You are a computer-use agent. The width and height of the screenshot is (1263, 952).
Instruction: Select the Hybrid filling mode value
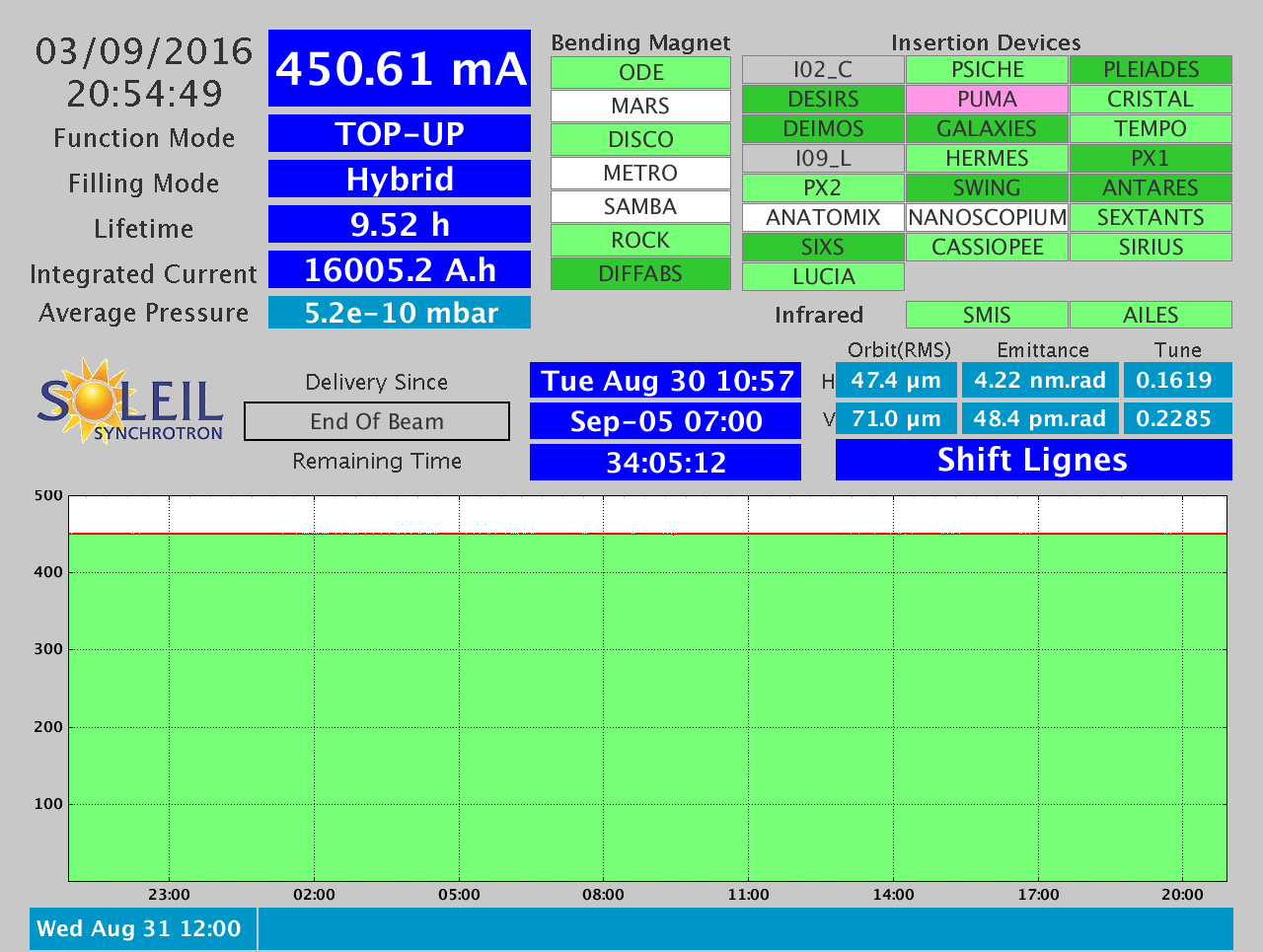400,179
